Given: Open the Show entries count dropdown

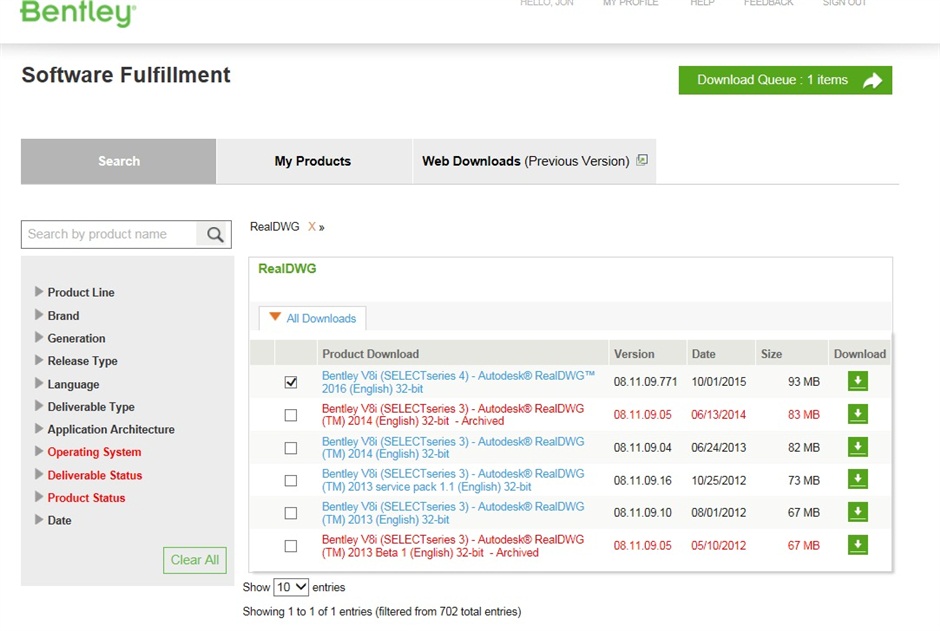Looking at the screenshot, I should click(x=291, y=587).
